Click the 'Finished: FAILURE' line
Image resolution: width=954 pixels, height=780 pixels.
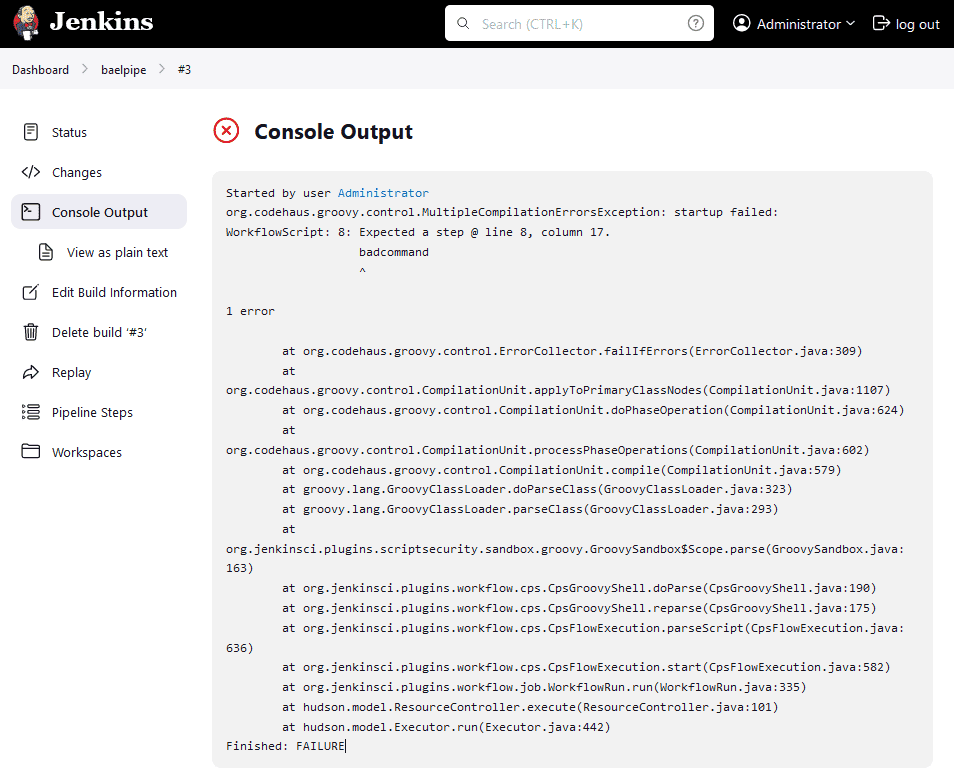point(285,746)
